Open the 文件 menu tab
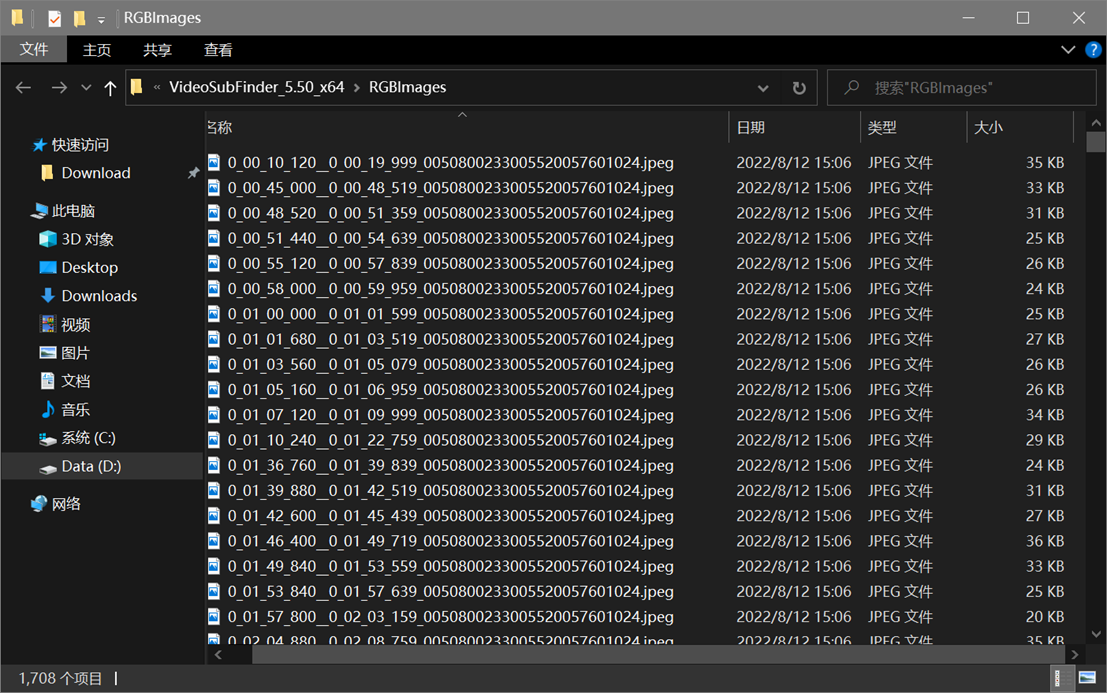The height and width of the screenshot is (693, 1107). point(34,49)
